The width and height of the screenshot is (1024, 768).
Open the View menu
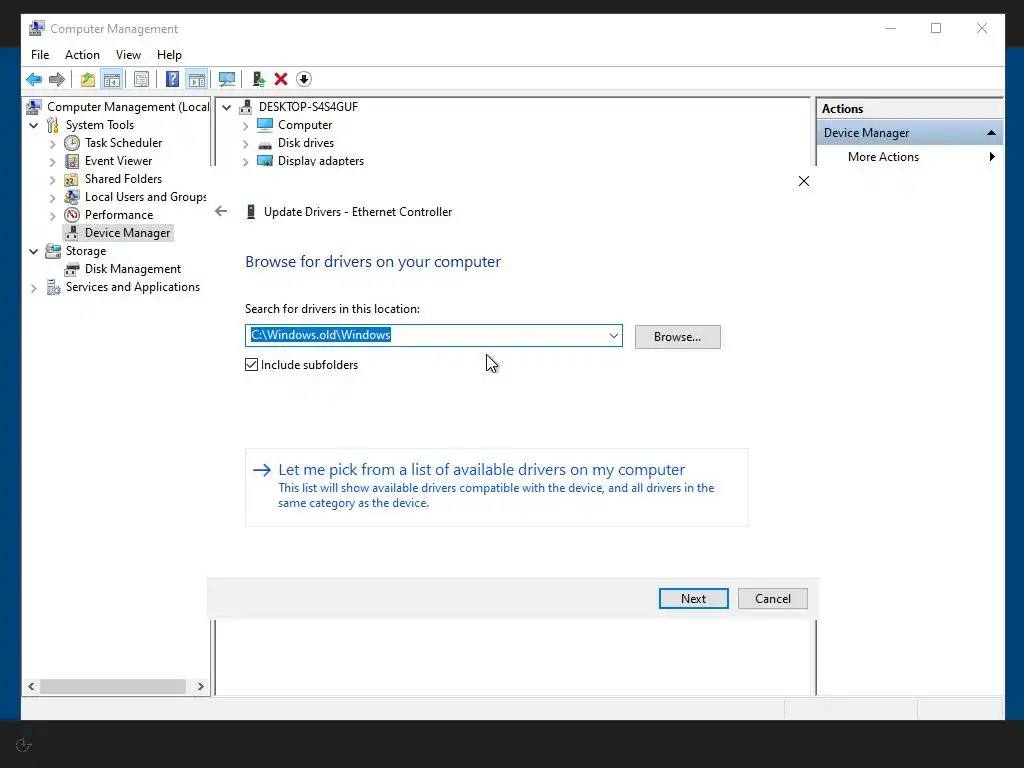(128, 55)
